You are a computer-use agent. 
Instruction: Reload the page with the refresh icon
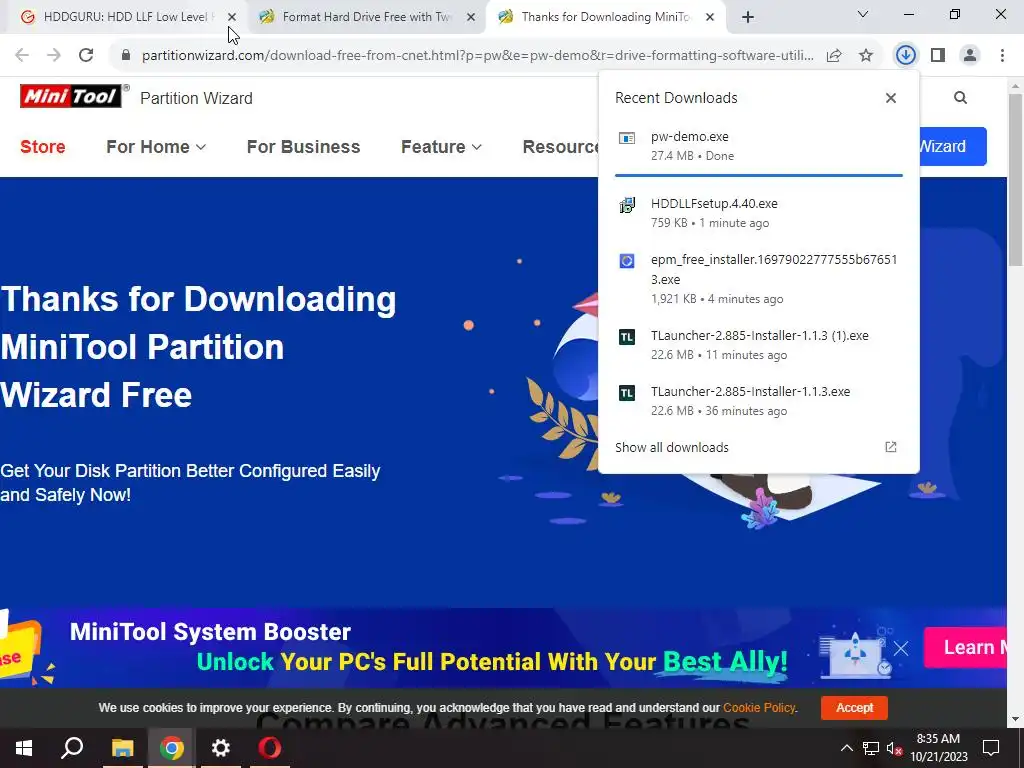tap(86, 56)
